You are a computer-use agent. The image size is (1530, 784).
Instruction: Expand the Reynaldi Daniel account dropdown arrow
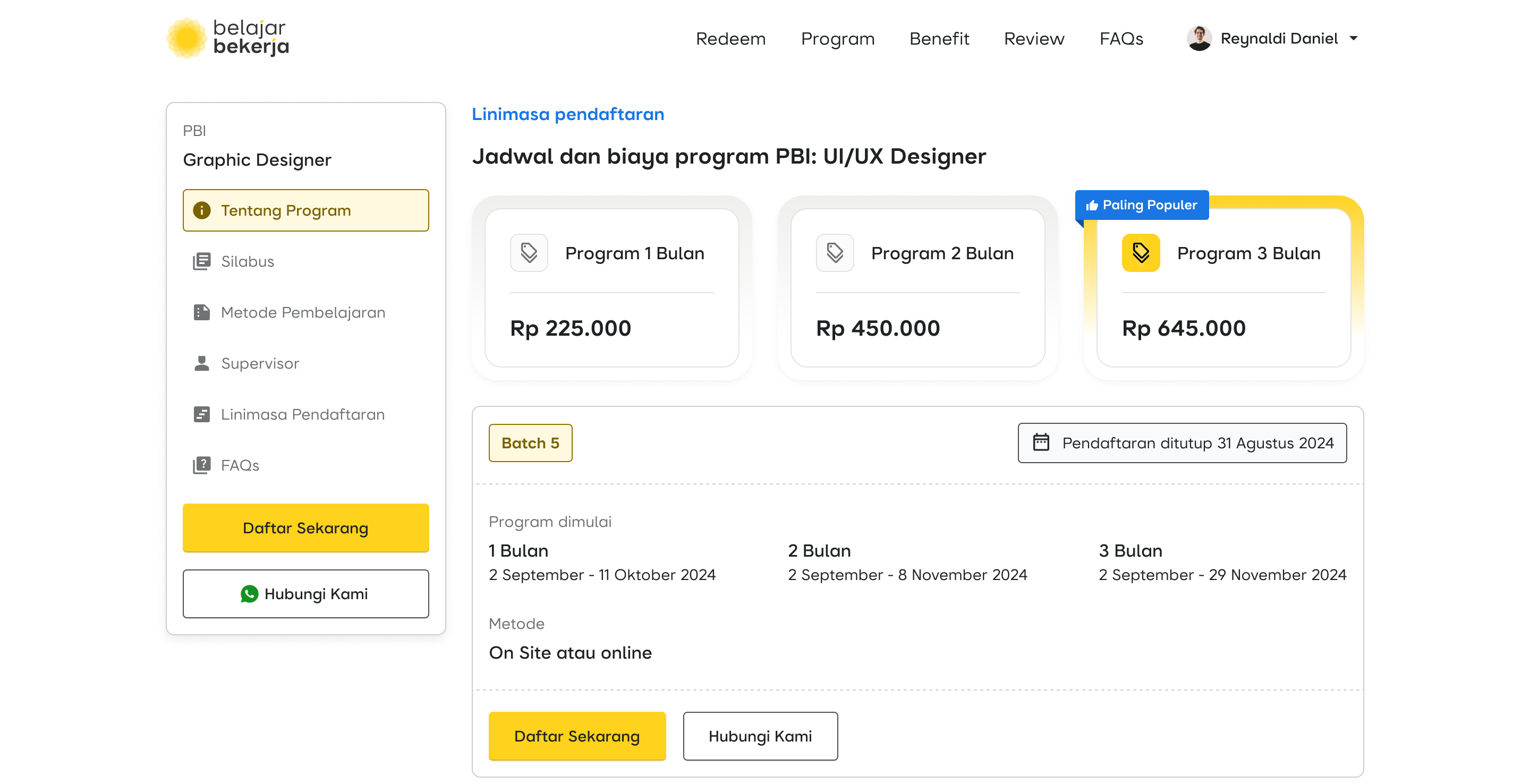tap(1354, 39)
